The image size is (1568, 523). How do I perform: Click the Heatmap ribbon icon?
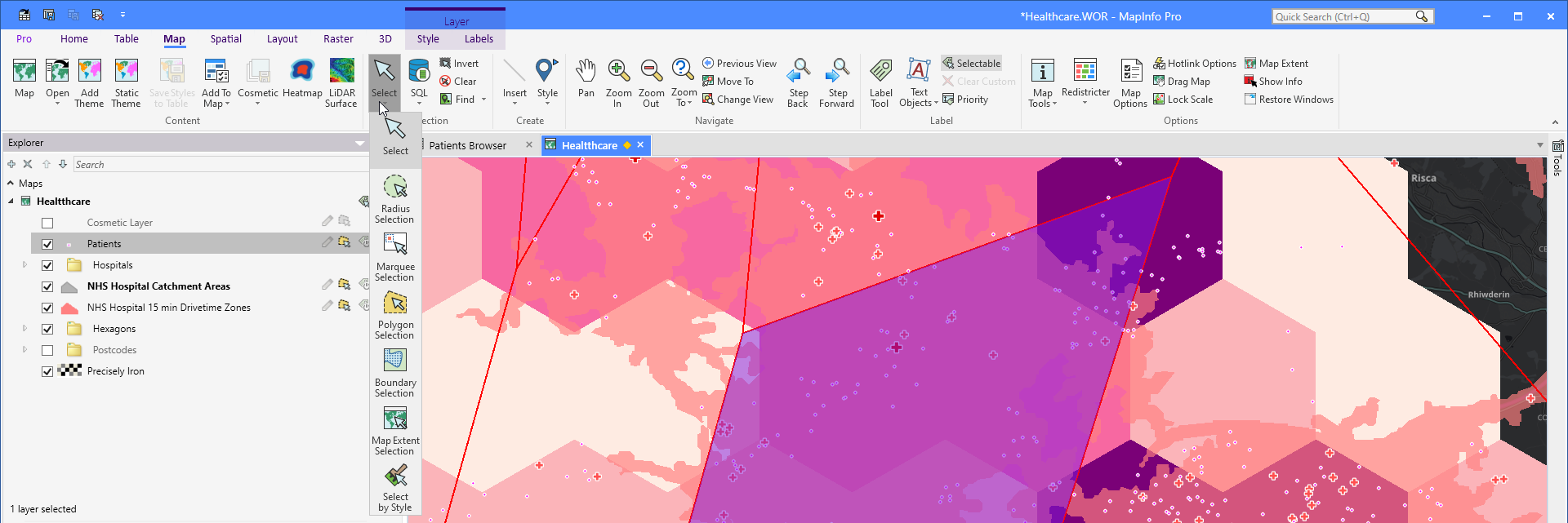click(x=302, y=71)
